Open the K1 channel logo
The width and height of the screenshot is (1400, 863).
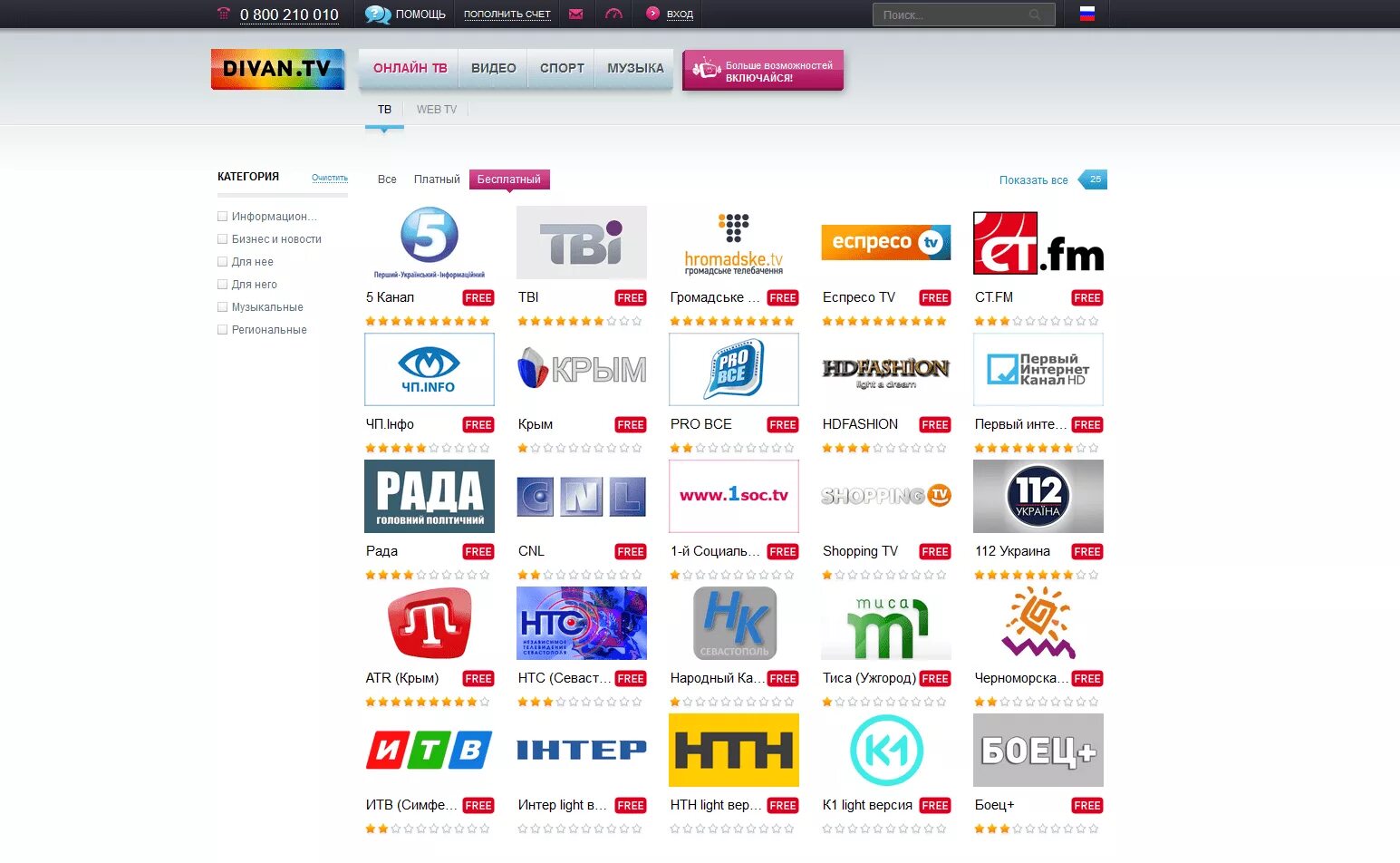pyautogui.click(x=886, y=750)
